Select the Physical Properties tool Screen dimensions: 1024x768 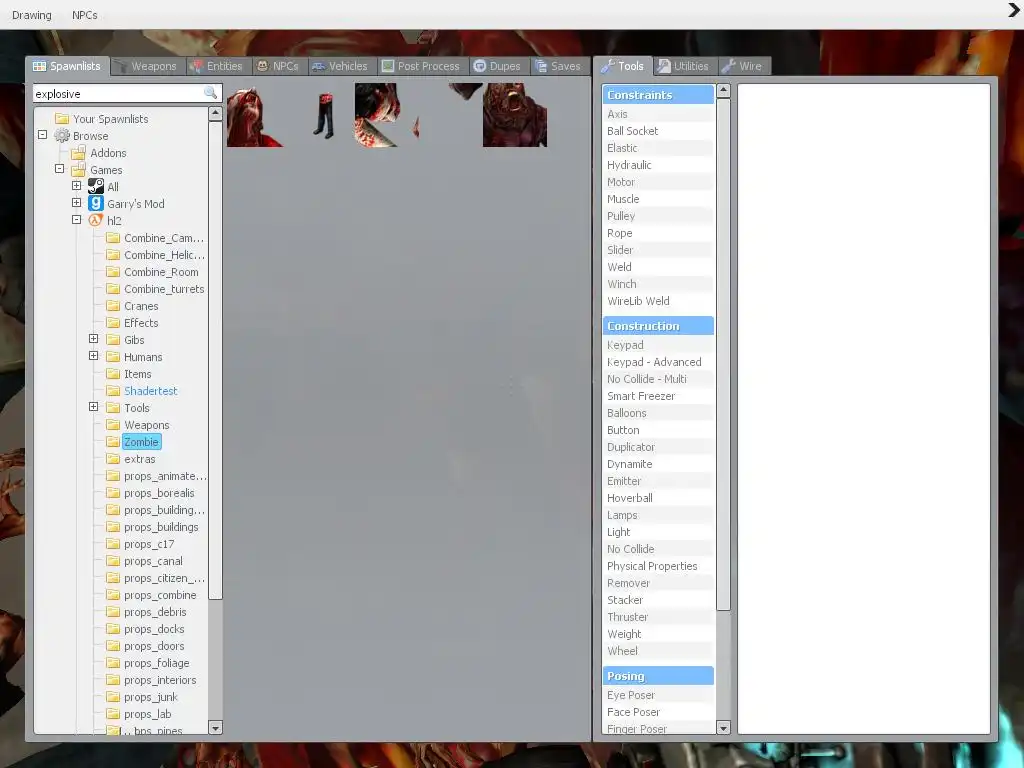658,566
